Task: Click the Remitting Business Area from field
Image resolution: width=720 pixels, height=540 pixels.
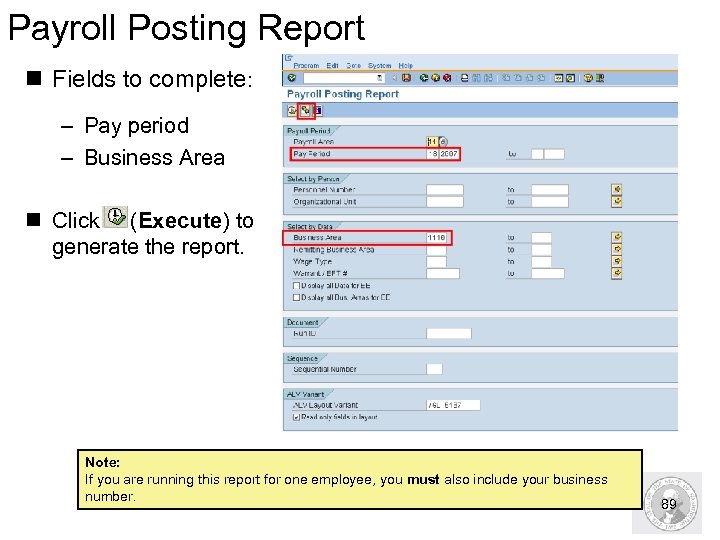Action: click(x=436, y=250)
